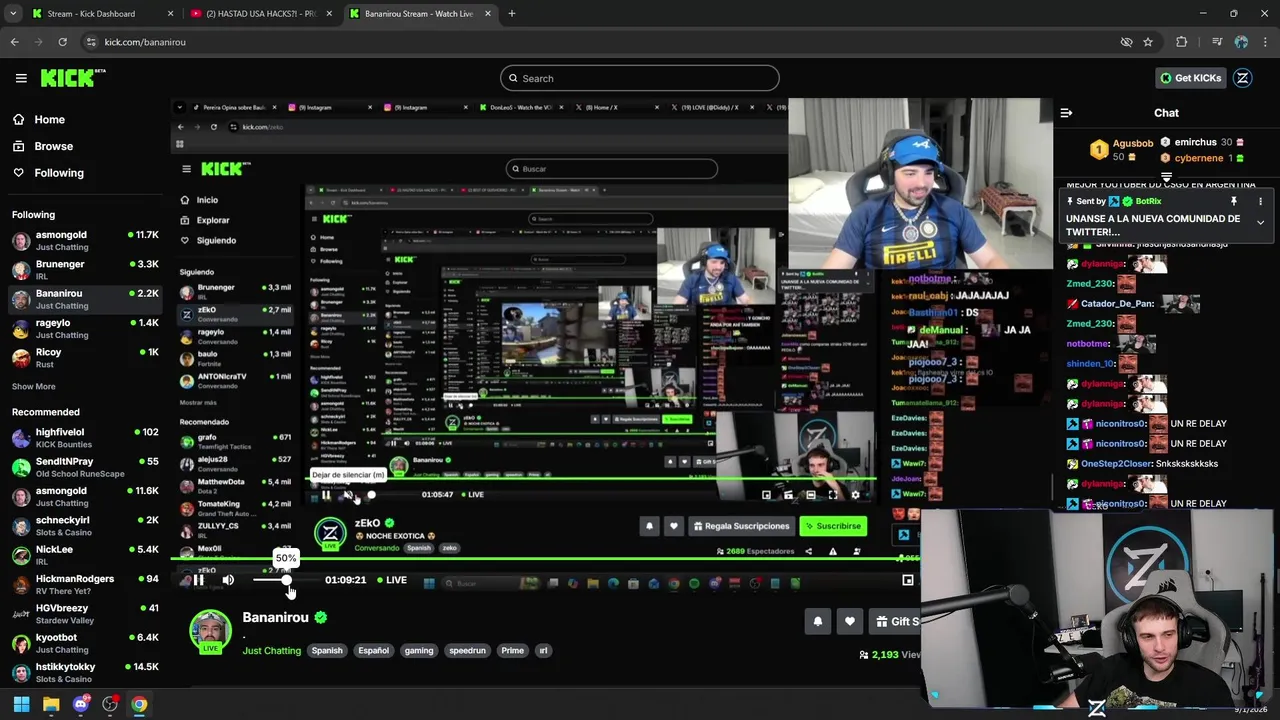Screen dimensions: 1280x720
Task: Unpin the BotRix pinned message
Action: click(1234, 201)
